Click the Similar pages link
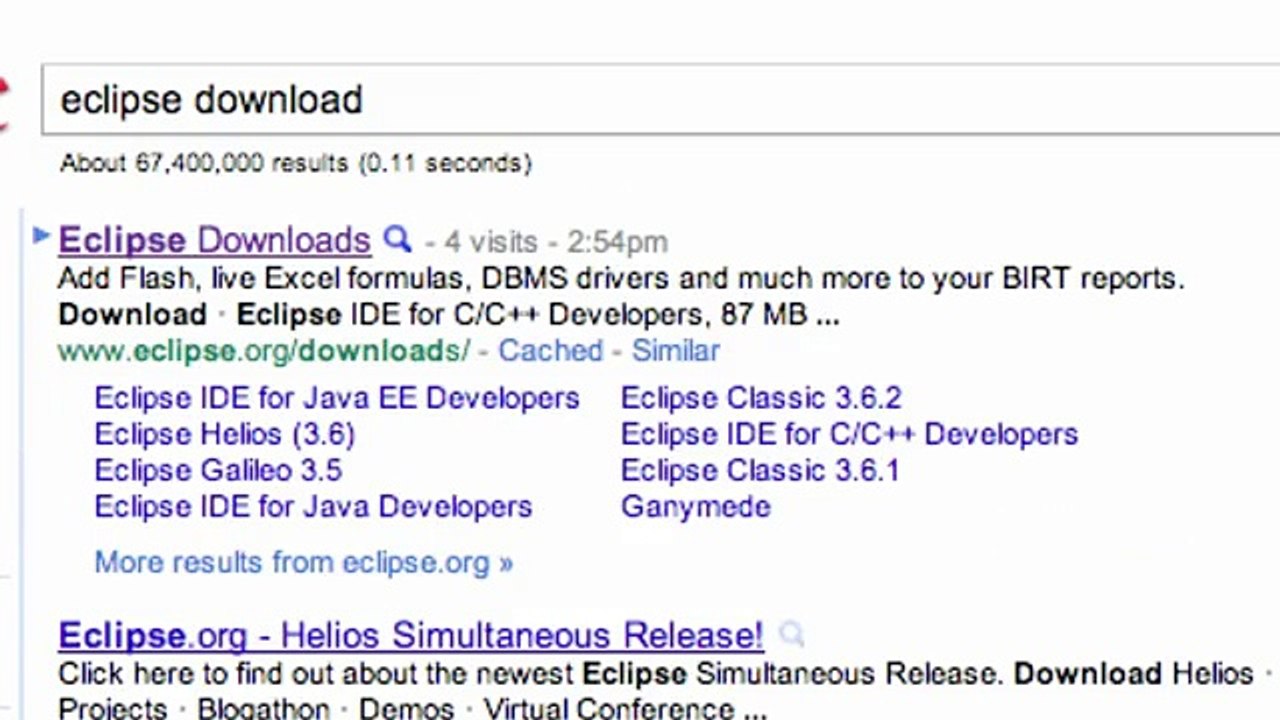The height and width of the screenshot is (720, 1280). coord(675,351)
